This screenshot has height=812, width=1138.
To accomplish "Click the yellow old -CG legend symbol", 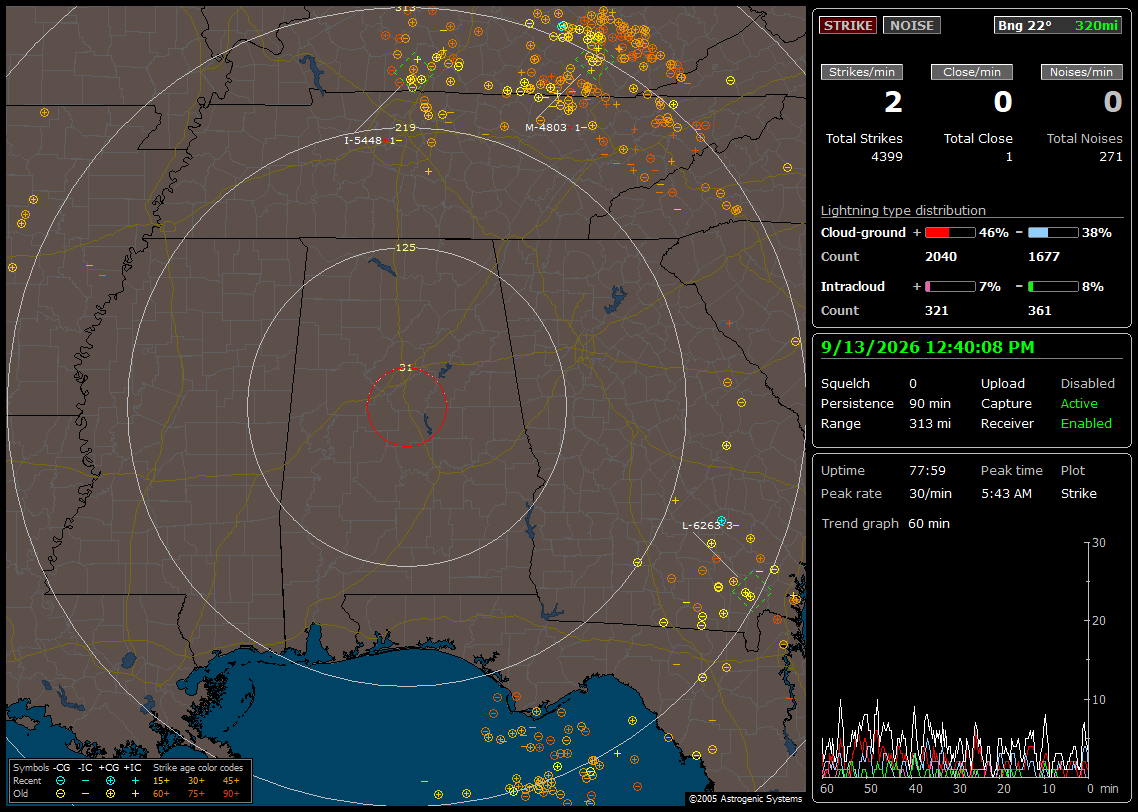I will pos(61,794).
